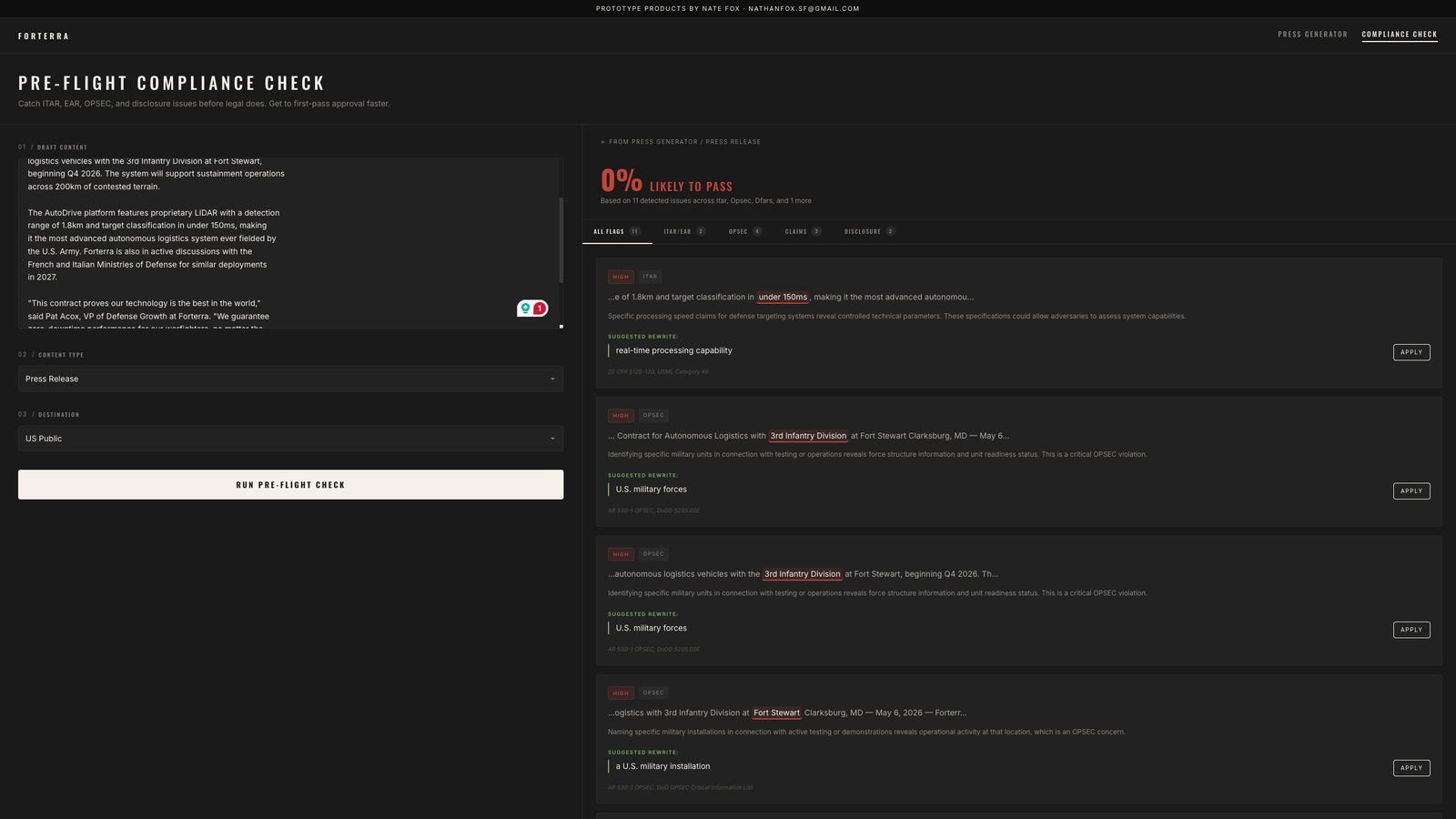Switch to the OPSEC flags tab
Image resolution: width=1456 pixels, height=819 pixels.
(745, 231)
